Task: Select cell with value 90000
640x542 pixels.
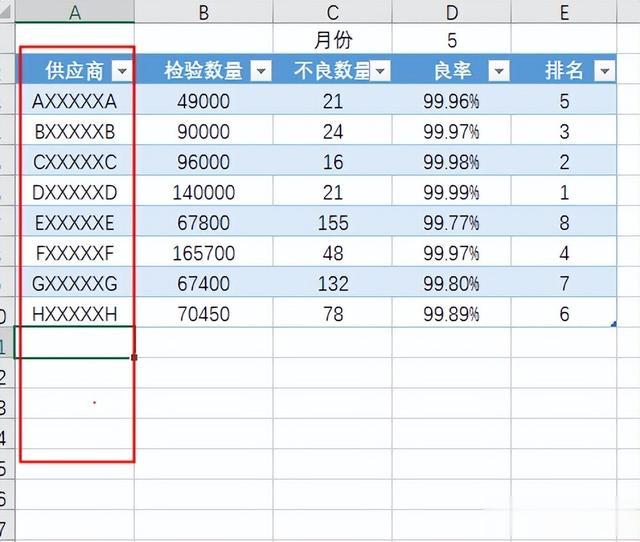Action: 204,130
